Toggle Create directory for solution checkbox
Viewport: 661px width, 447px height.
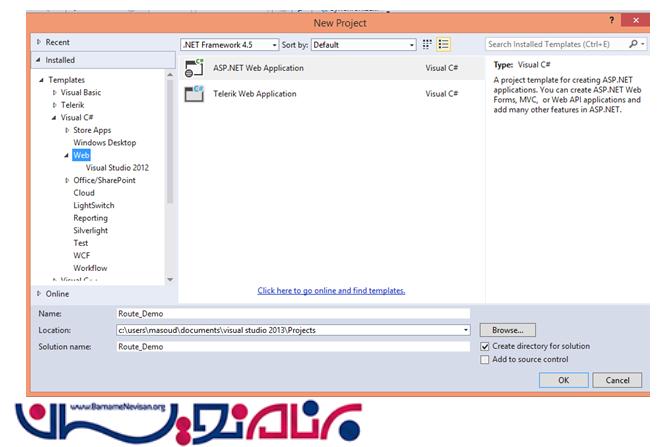point(485,346)
